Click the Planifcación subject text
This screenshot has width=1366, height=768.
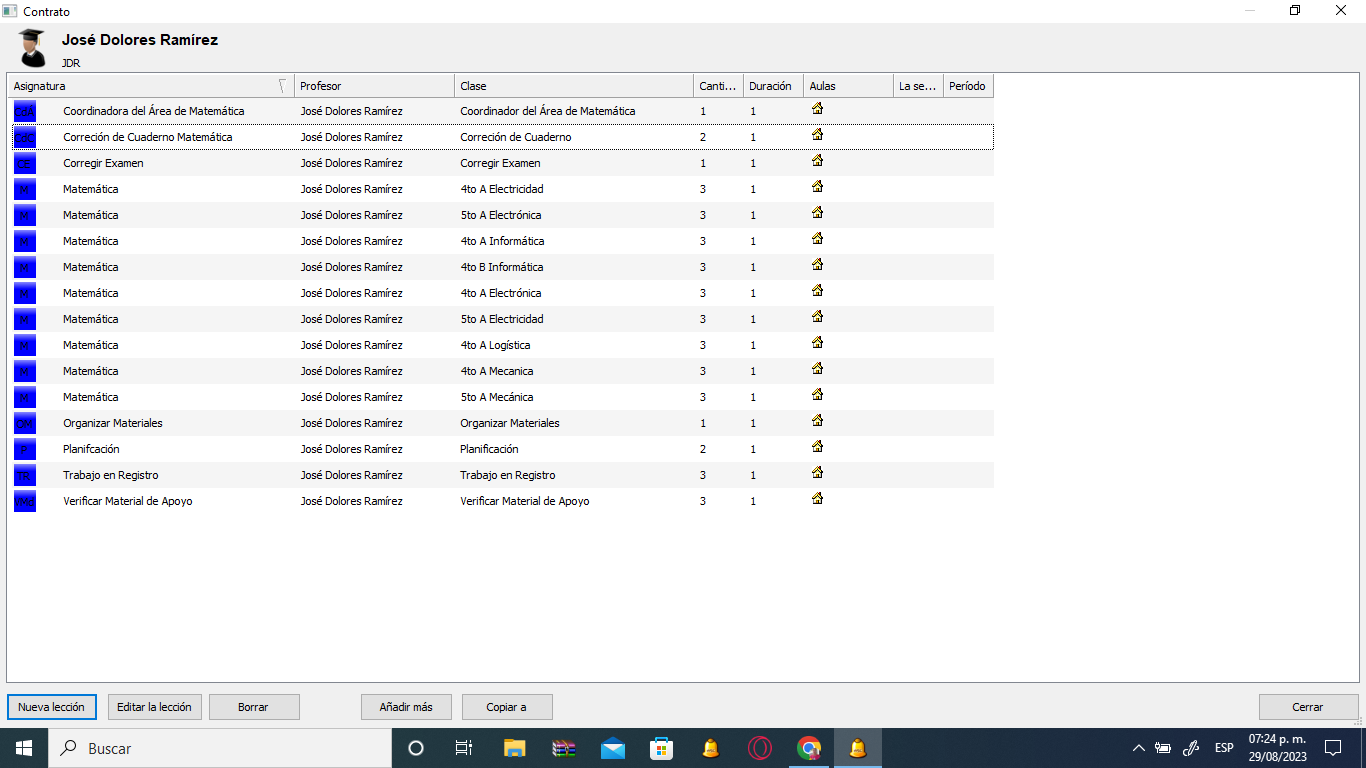click(x=92, y=449)
